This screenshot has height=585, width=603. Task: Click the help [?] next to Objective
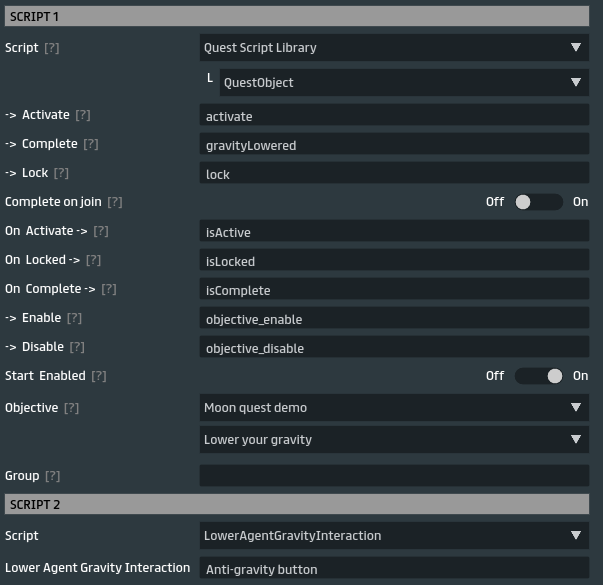click(x=71, y=408)
